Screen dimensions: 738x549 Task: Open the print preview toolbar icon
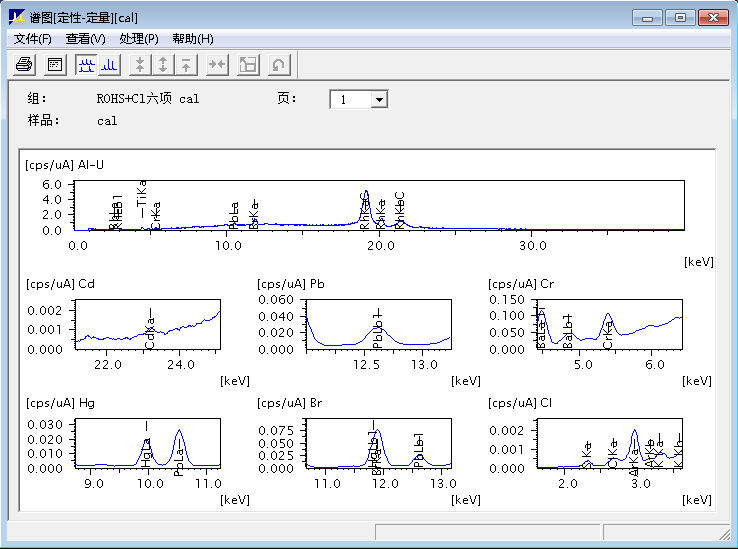(55, 65)
